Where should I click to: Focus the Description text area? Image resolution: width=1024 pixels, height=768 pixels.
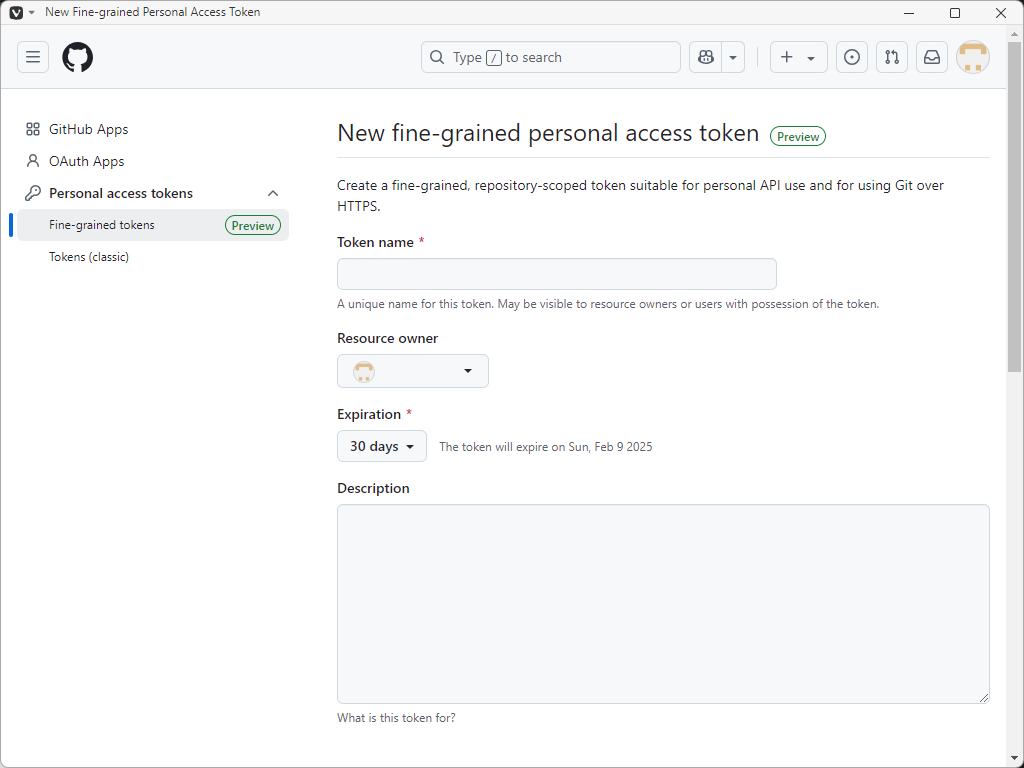pyautogui.click(x=663, y=603)
